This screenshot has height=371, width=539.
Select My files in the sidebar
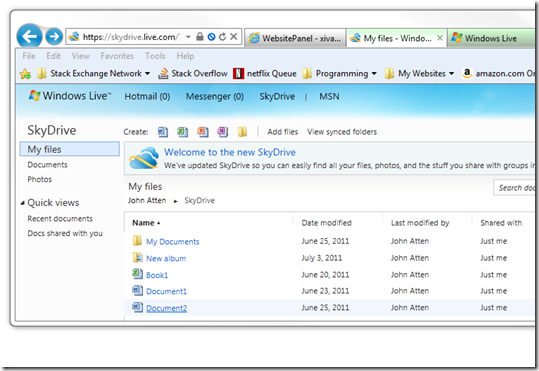pos(70,149)
